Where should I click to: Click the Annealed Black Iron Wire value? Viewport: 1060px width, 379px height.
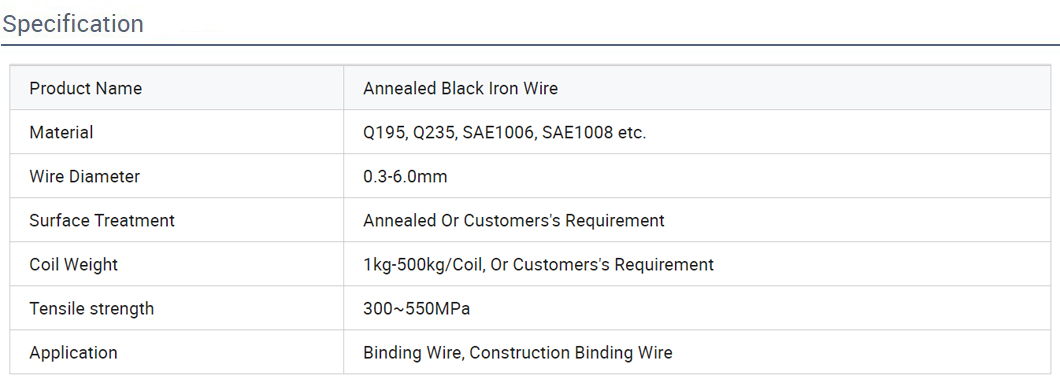tap(460, 89)
